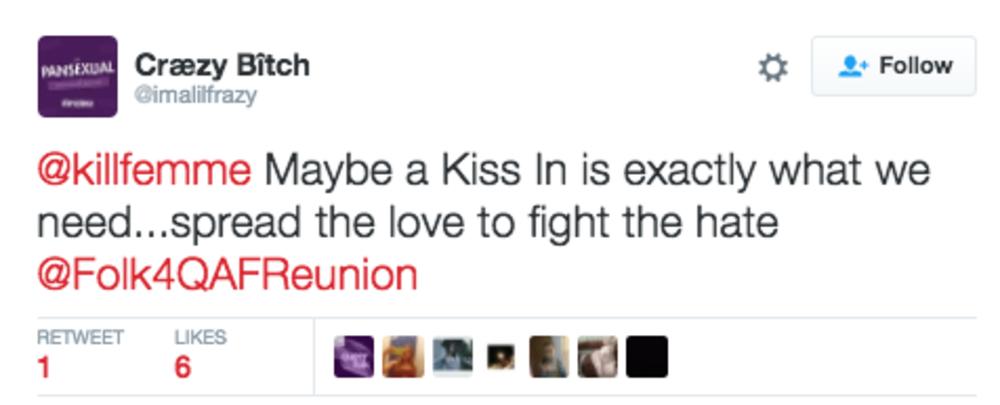
Task: Click the LIKES label
Action: pos(200,338)
